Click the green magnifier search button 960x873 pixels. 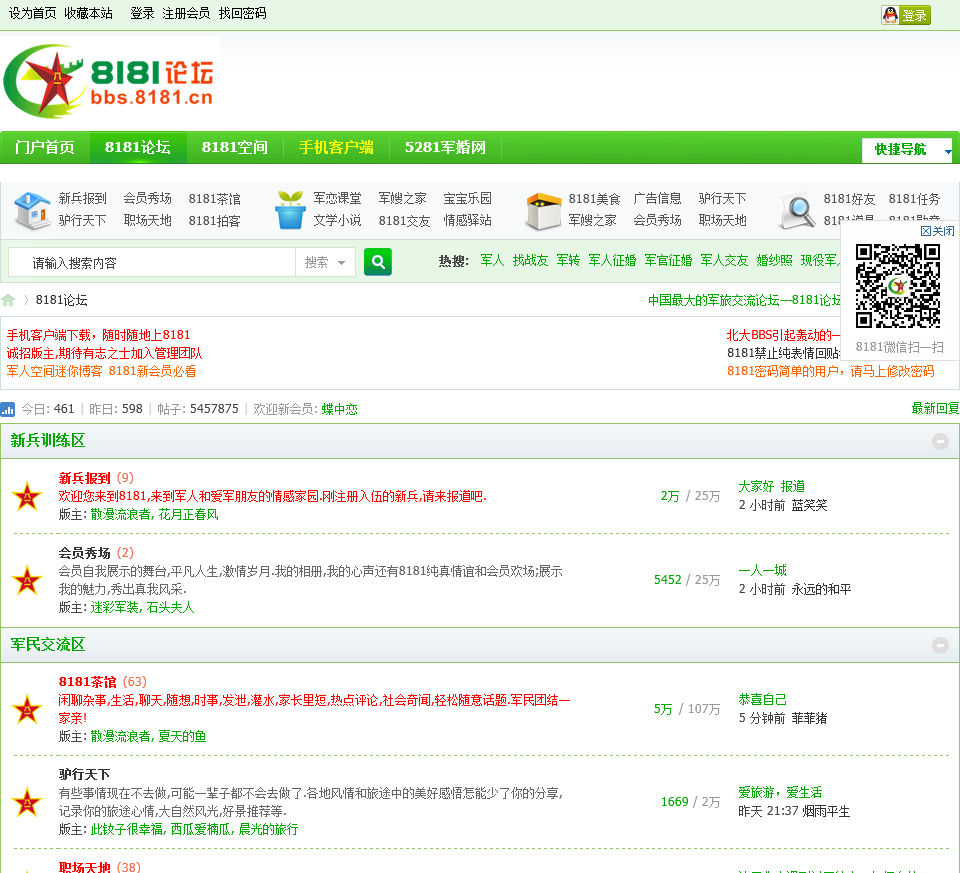378,262
